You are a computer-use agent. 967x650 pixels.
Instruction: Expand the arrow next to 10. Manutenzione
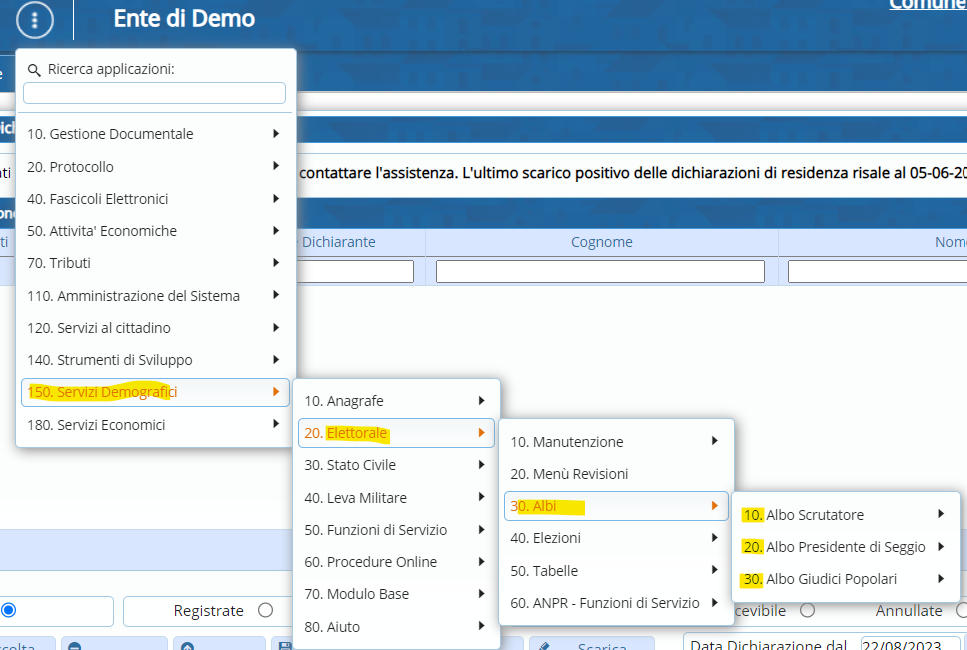pos(714,441)
